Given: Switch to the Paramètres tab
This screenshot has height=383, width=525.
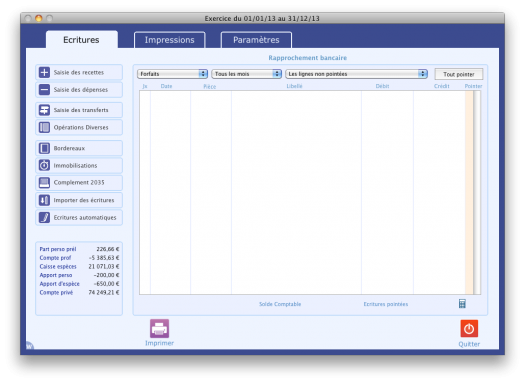Looking at the screenshot, I should 256,40.
